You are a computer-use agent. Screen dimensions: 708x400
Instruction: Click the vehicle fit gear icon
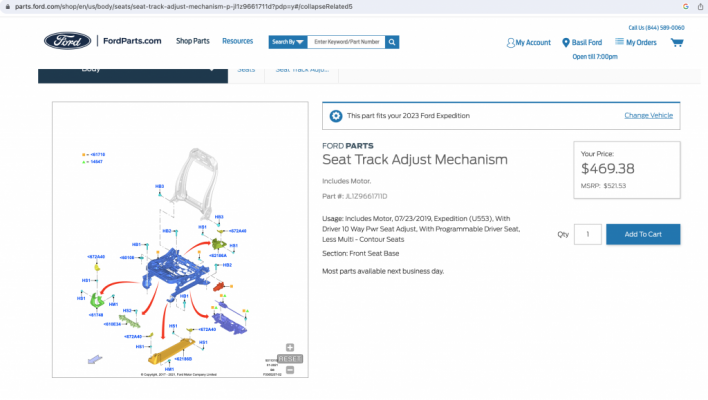pos(335,116)
